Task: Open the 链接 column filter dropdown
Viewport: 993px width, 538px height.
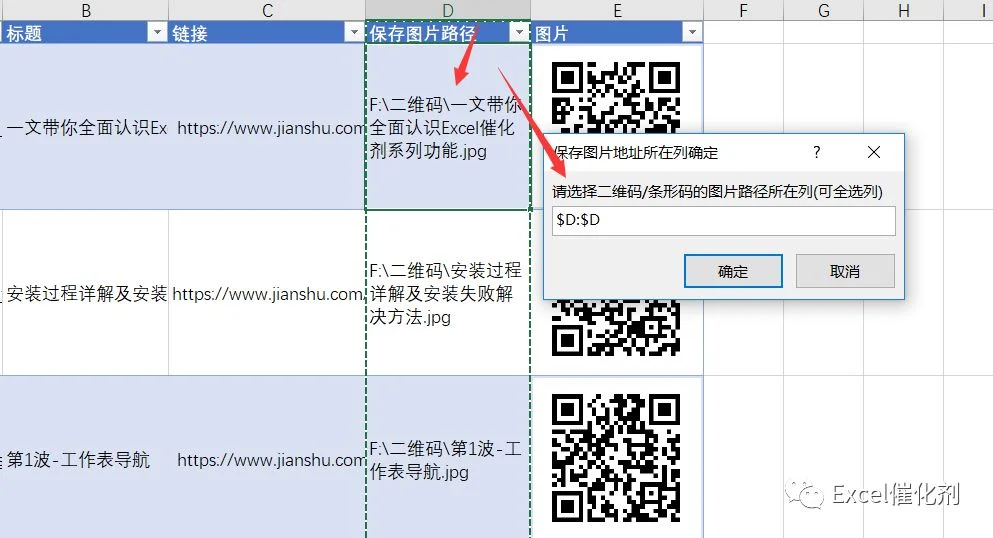Action: pyautogui.click(x=354, y=32)
